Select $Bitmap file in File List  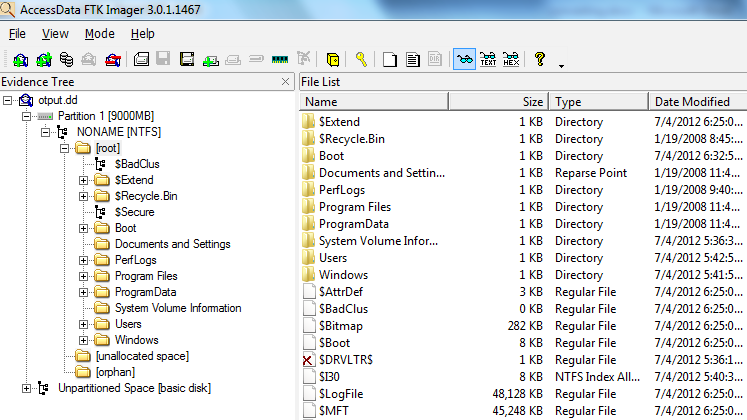tap(341, 326)
